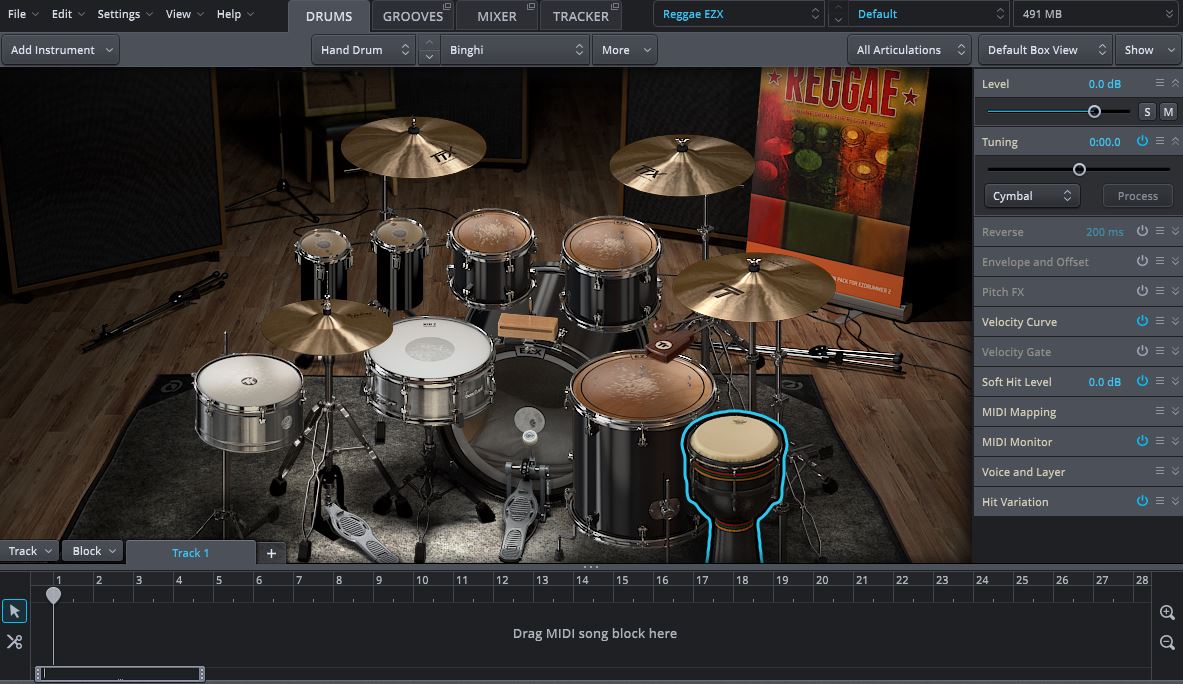Switch to the Grooves tab

[412, 16]
